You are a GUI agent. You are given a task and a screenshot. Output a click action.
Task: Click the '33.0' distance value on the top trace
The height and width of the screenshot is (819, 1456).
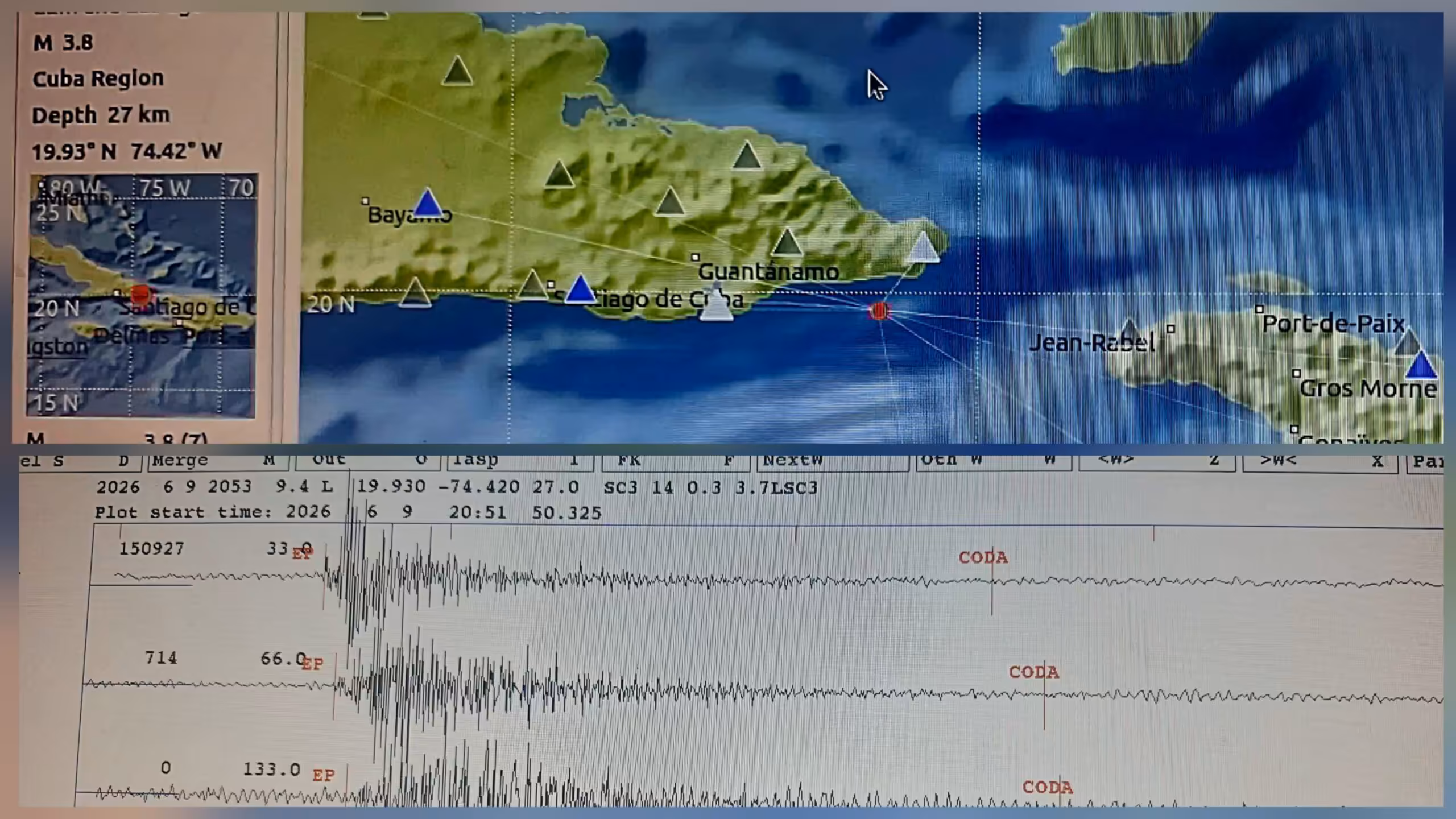[289, 548]
